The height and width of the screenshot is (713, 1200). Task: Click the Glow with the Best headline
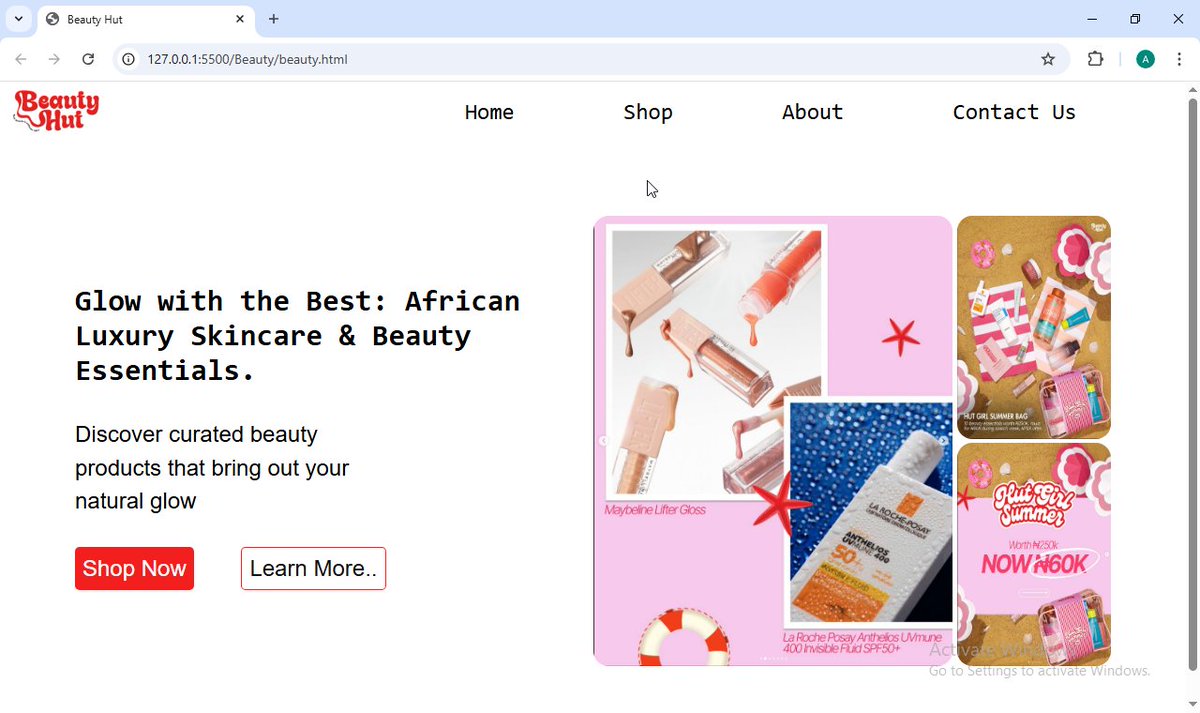tap(298, 336)
